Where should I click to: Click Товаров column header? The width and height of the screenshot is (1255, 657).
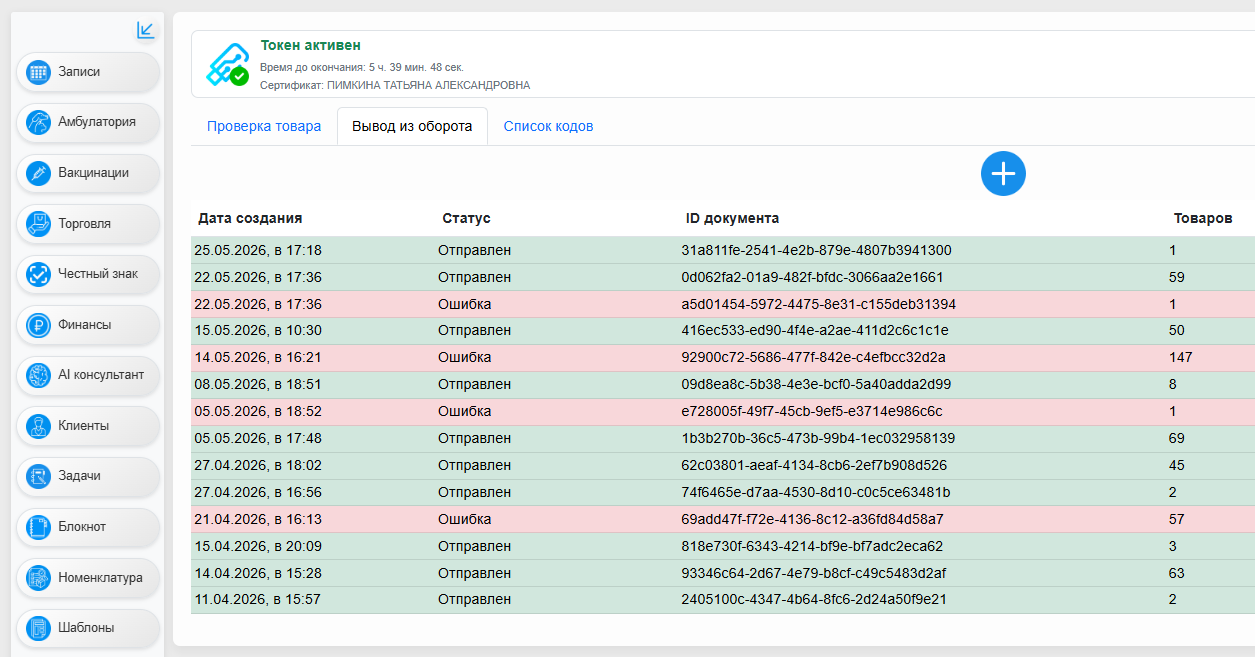click(x=1203, y=218)
